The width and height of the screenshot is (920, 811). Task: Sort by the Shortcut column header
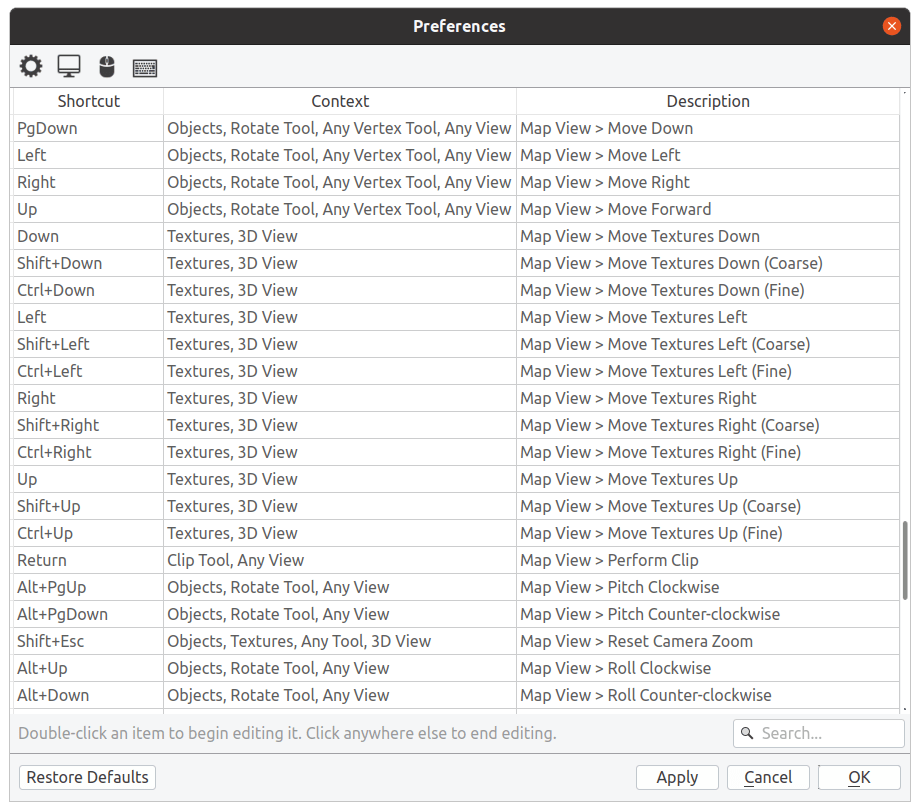tap(88, 101)
